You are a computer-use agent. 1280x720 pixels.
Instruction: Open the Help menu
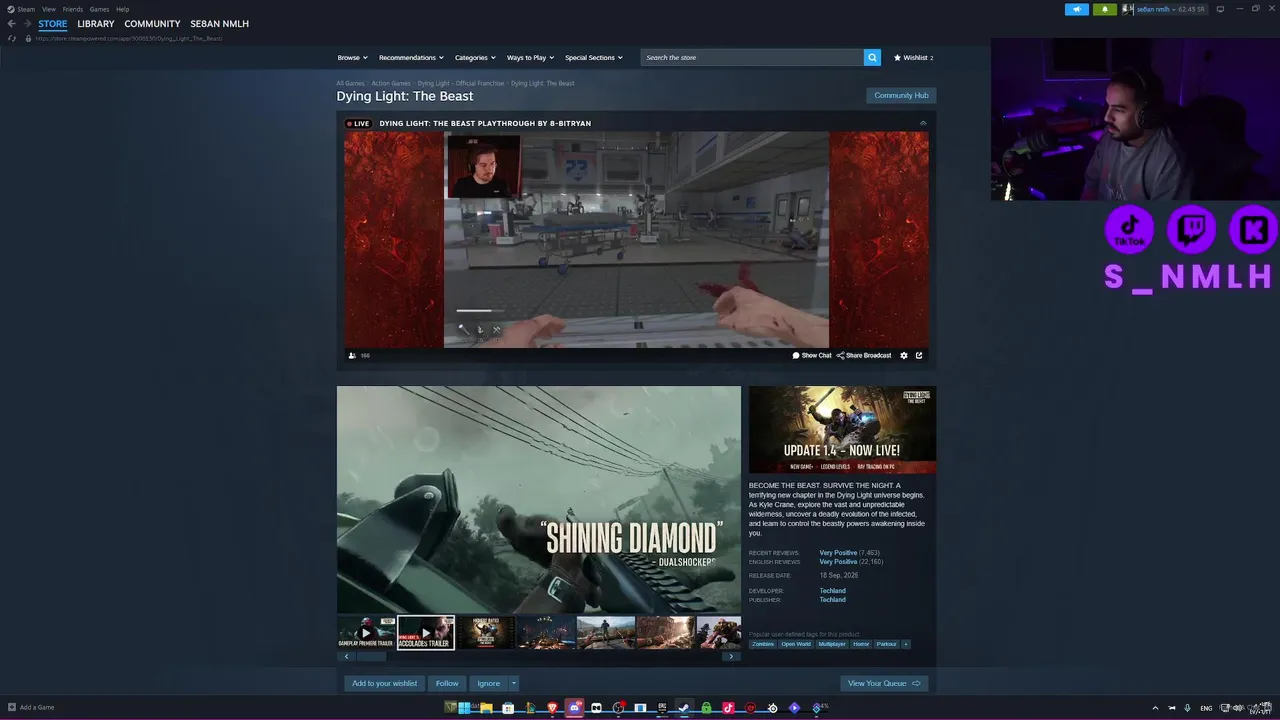coord(122,9)
